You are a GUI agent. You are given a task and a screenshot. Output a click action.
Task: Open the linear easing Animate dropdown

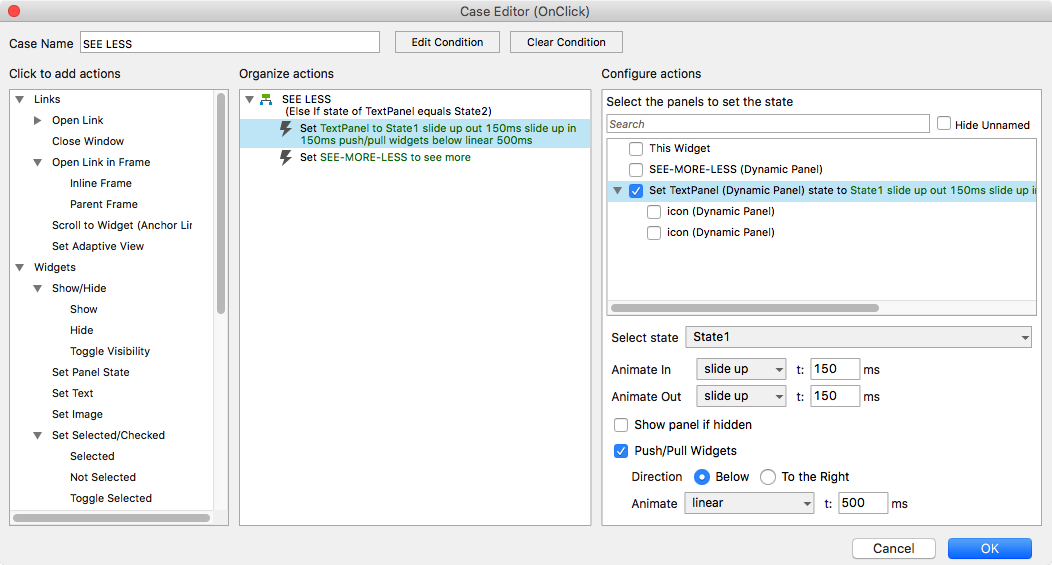(x=749, y=503)
